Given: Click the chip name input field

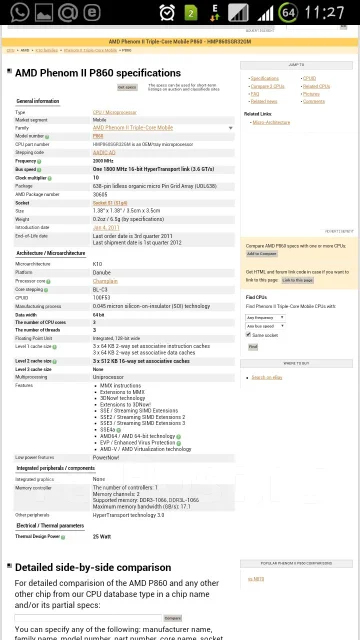Looking at the screenshot, I should [88, 618].
